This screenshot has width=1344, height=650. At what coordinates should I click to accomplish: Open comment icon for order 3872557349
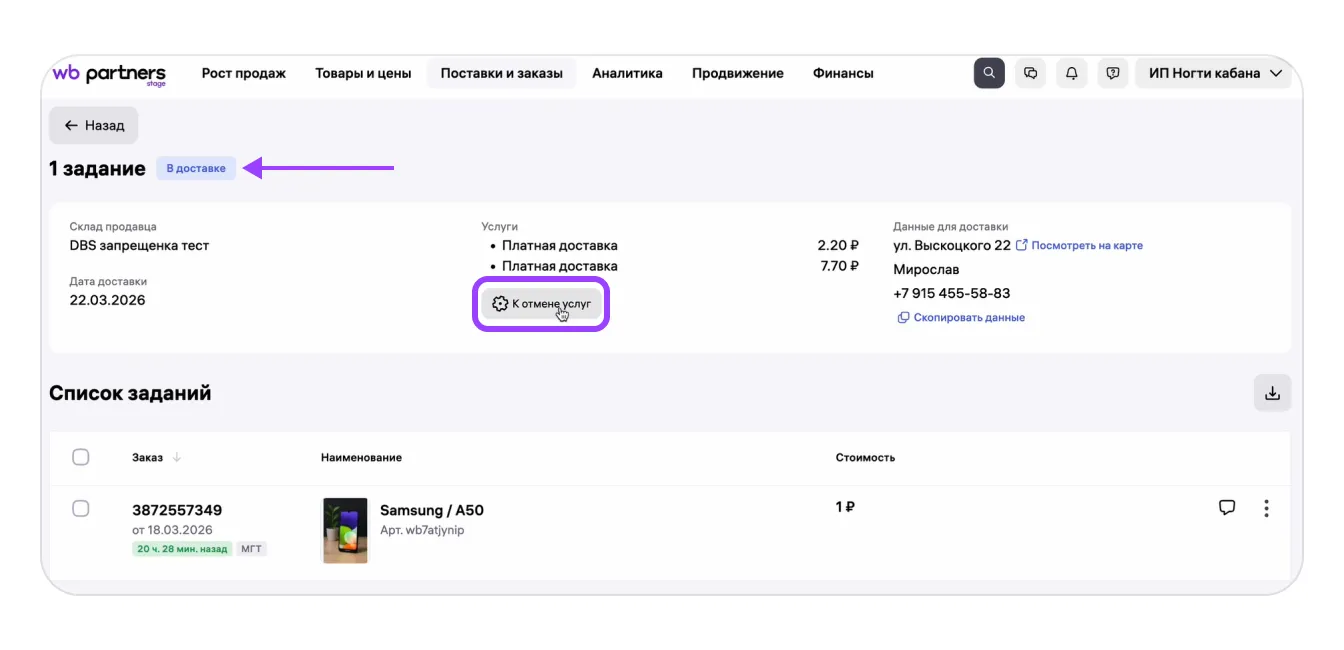1227,508
